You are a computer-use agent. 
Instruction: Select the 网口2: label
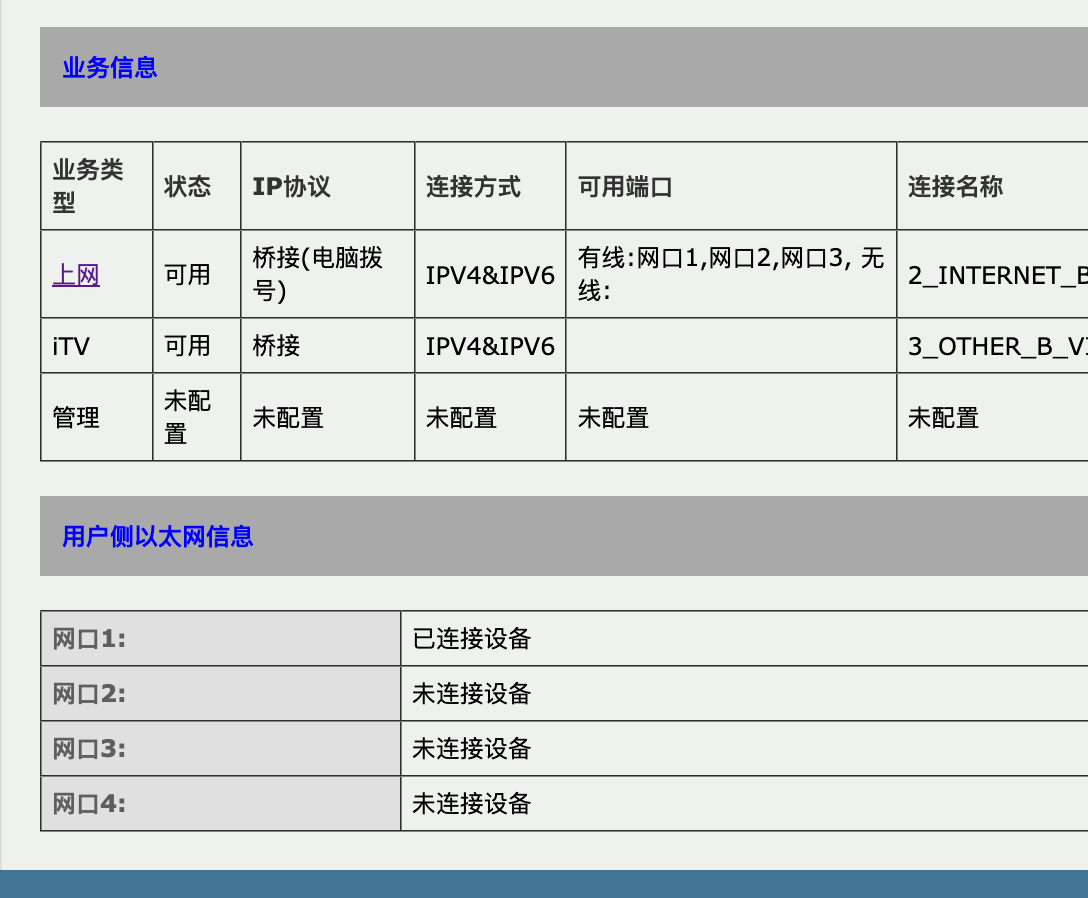[x=89, y=694]
